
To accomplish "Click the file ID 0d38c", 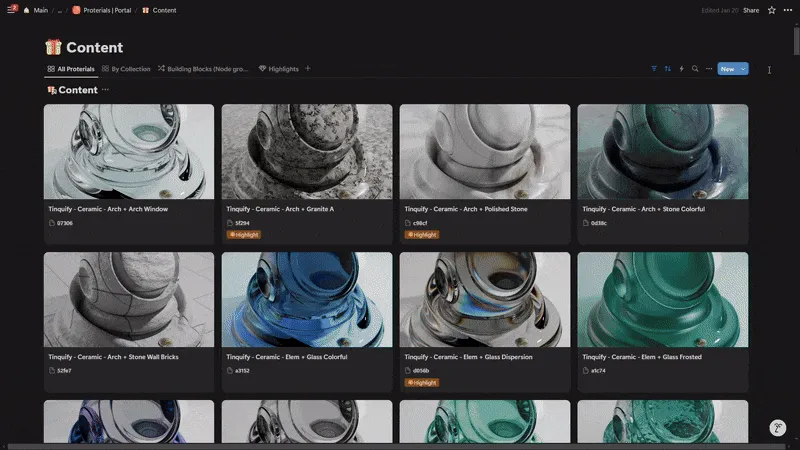I will coord(598,223).
